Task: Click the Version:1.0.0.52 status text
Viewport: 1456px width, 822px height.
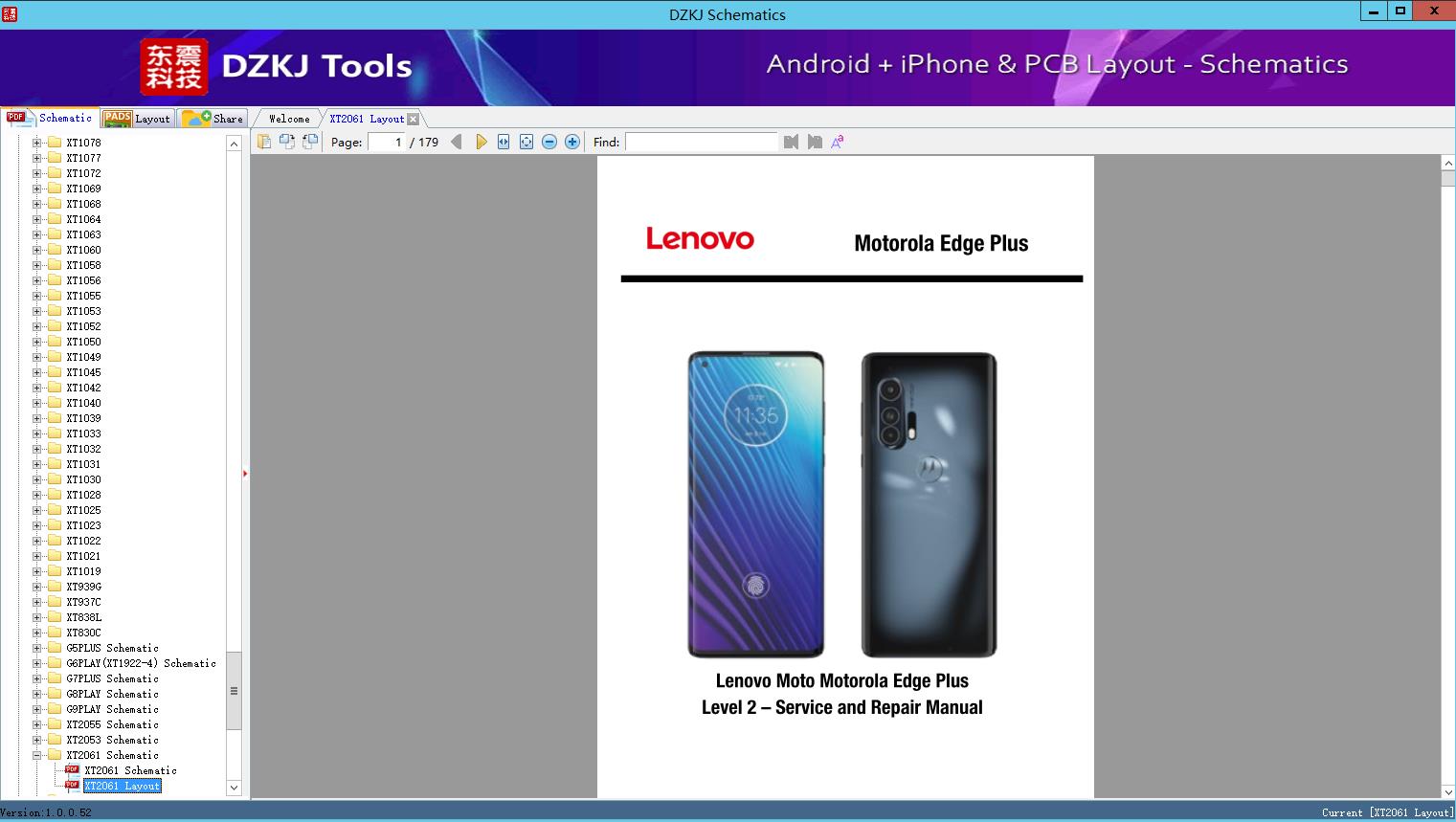Action: click(x=46, y=812)
